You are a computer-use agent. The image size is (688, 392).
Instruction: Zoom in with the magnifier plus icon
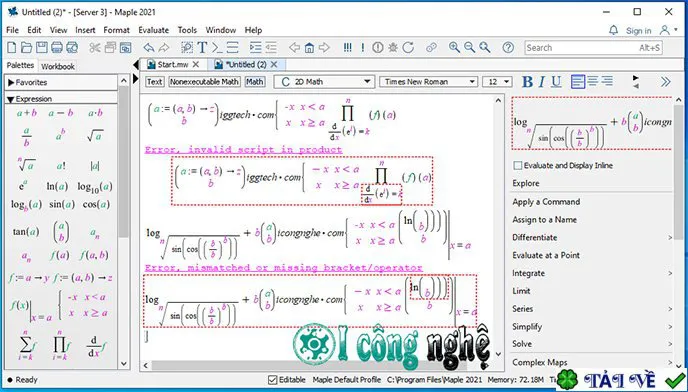pos(454,47)
